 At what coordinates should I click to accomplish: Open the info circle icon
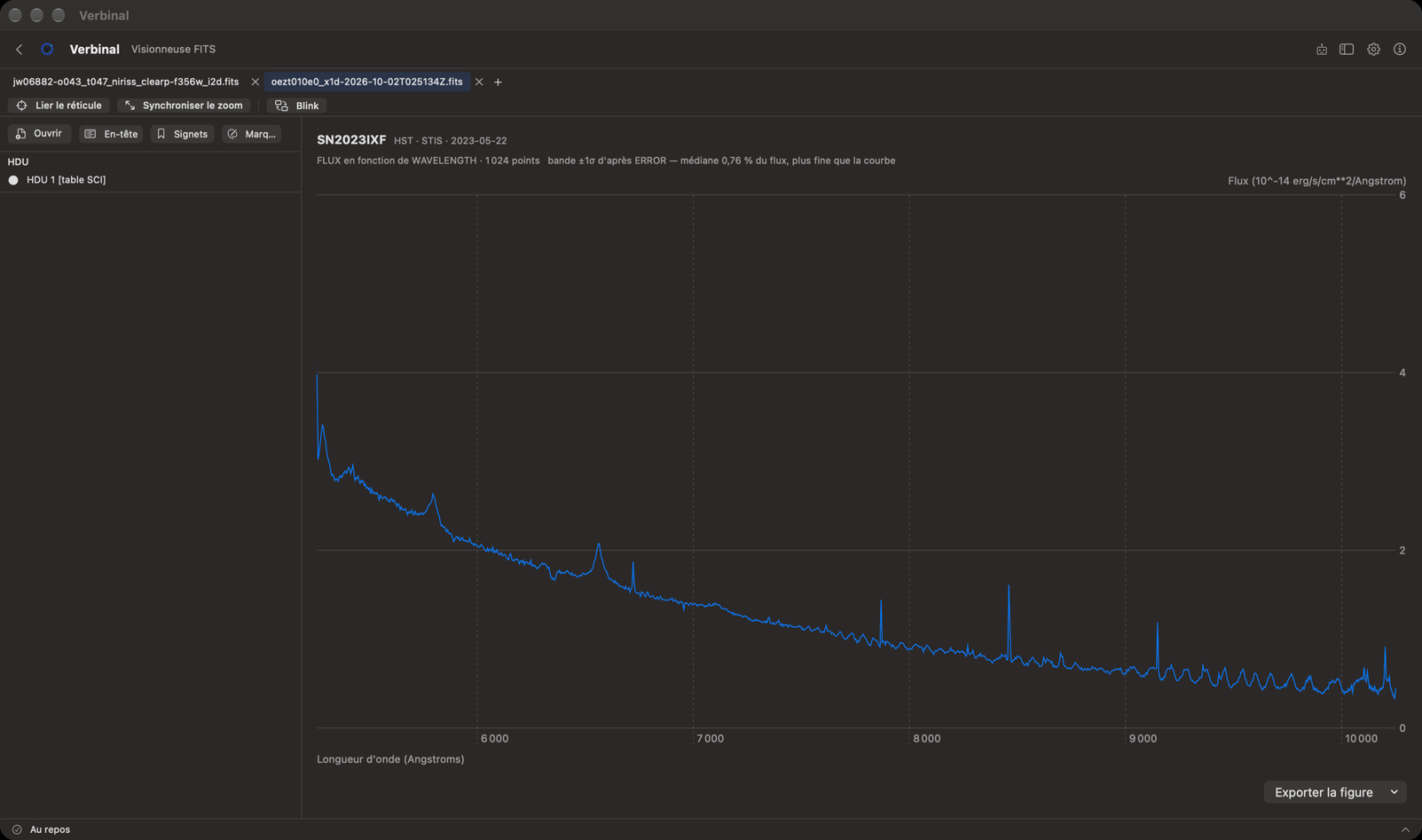(1400, 50)
